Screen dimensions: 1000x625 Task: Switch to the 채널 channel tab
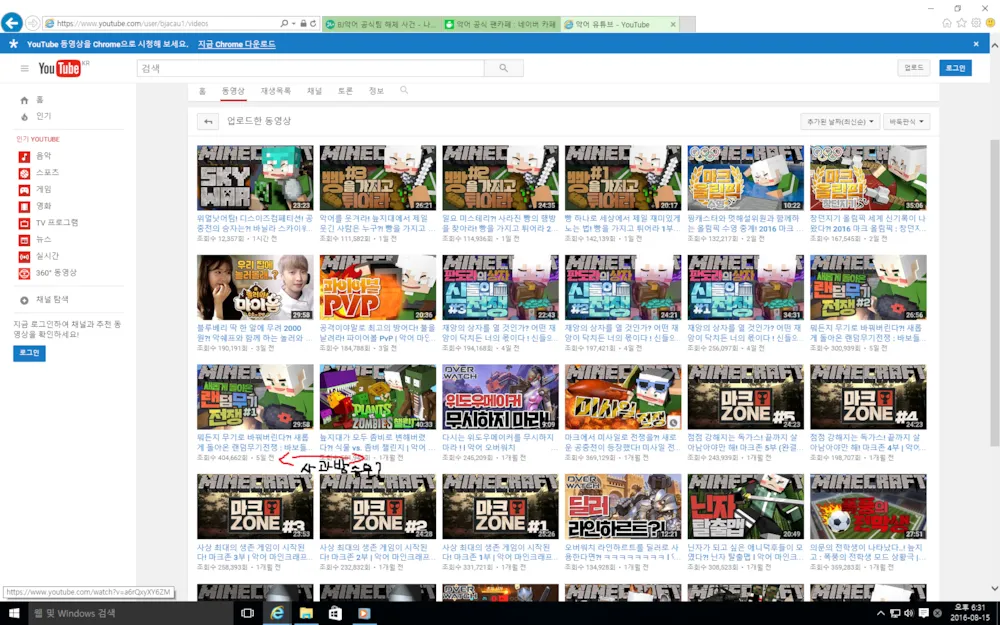pyautogui.click(x=314, y=91)
